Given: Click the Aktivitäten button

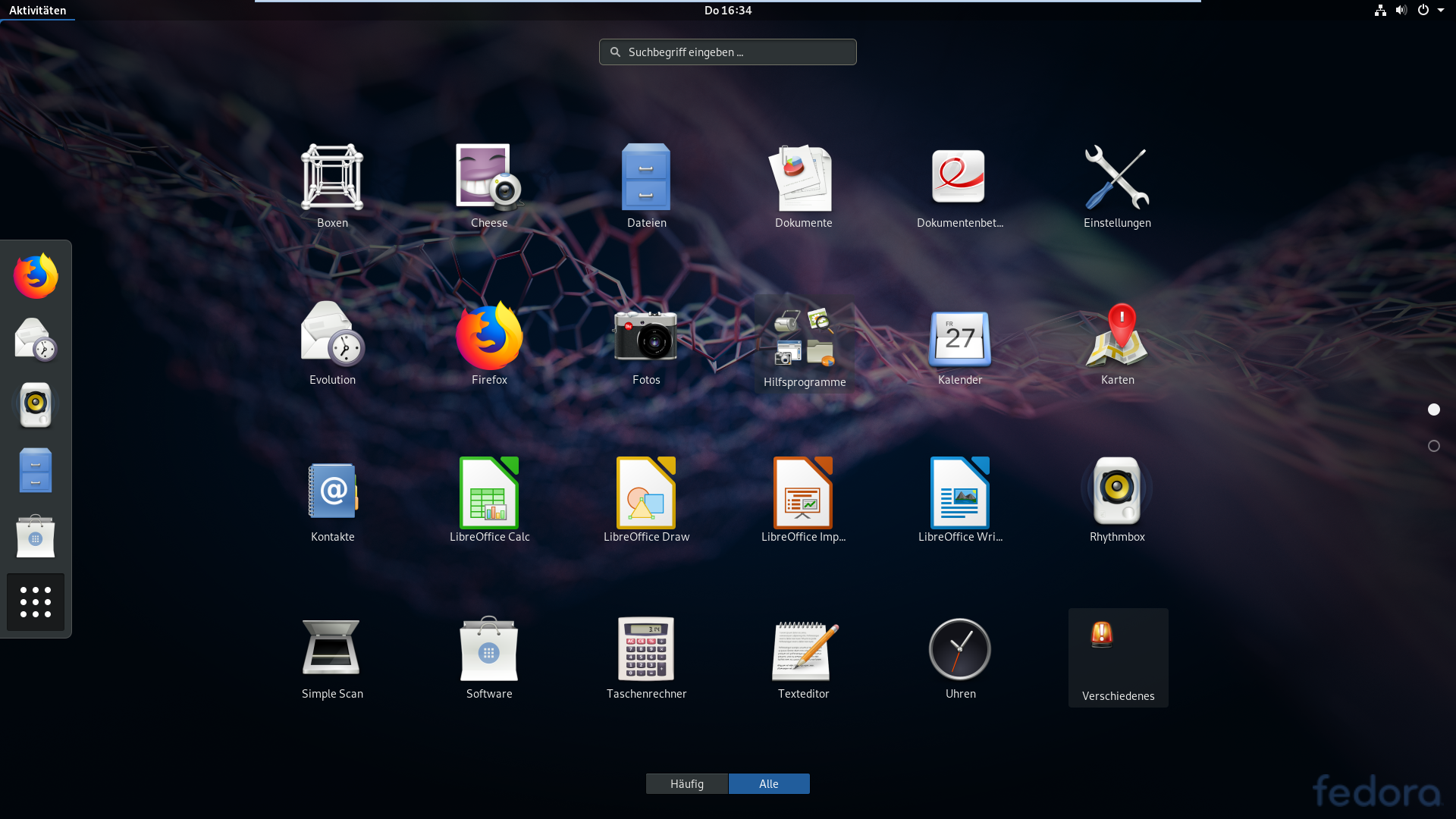Looking at the screenshot, I should 38,11.
